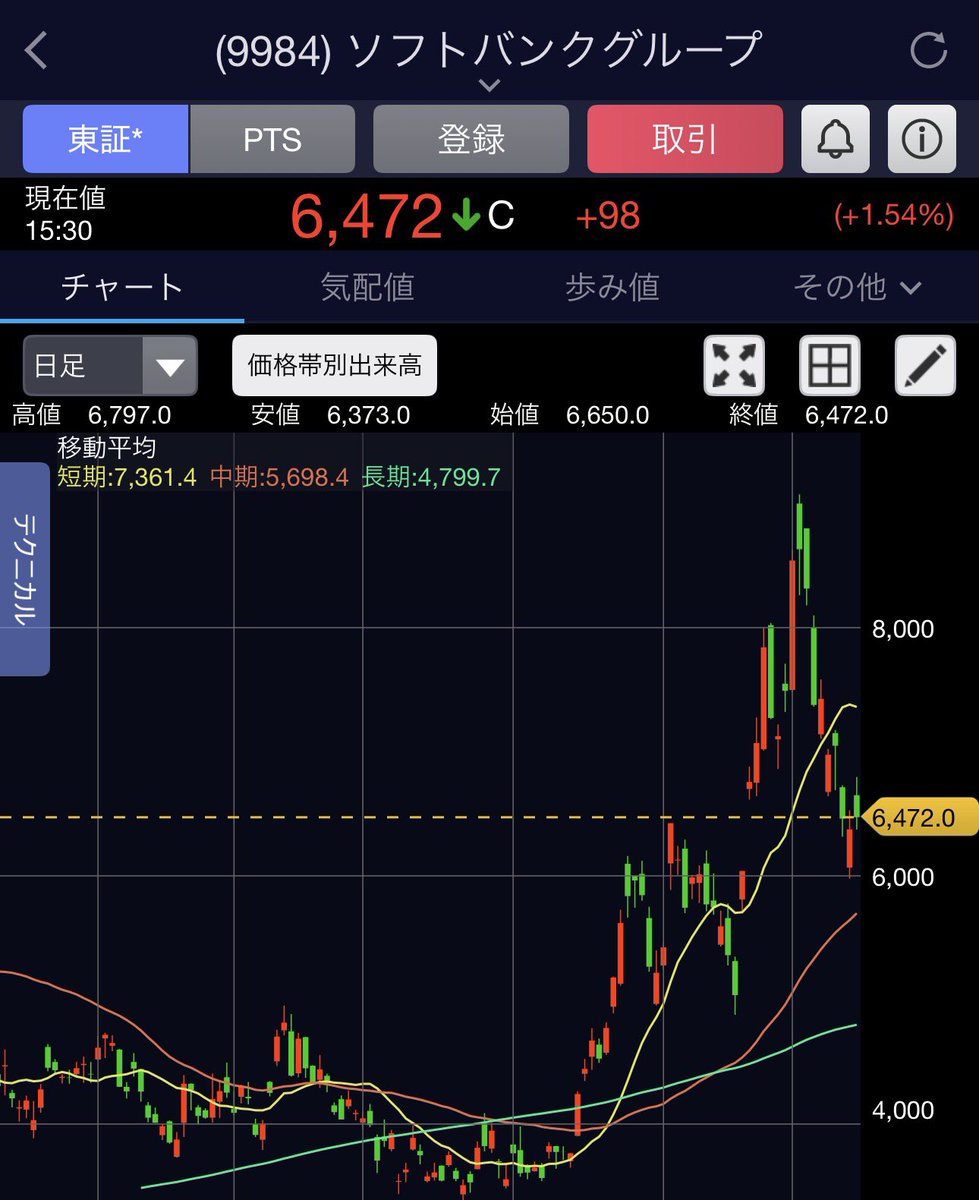The height and width of the screenshot is (1200, 979).
Task: Select the +98 price change
Action: (x=607, y=215)
